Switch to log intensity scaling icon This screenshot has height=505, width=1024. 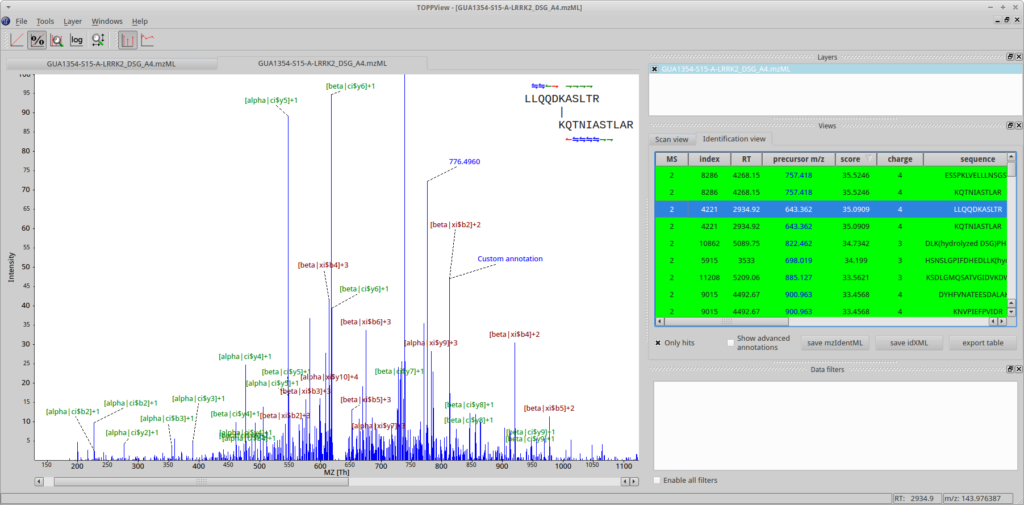[77, 40]
